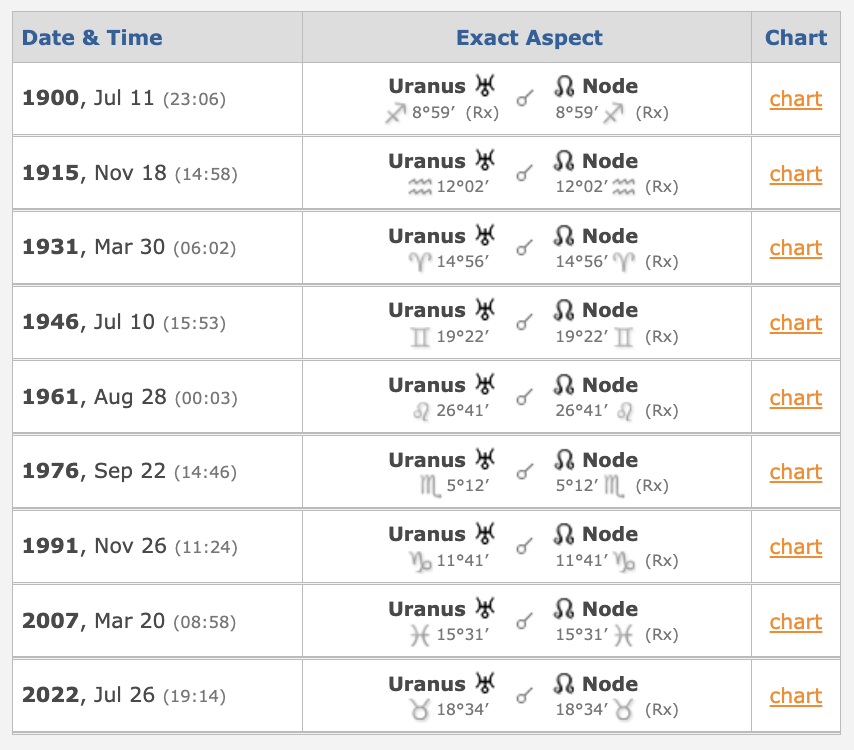Click the Taurus sign icon under Uranus in 2022
This screenshot has width=854, height=750.
click(x=420, y=710)
